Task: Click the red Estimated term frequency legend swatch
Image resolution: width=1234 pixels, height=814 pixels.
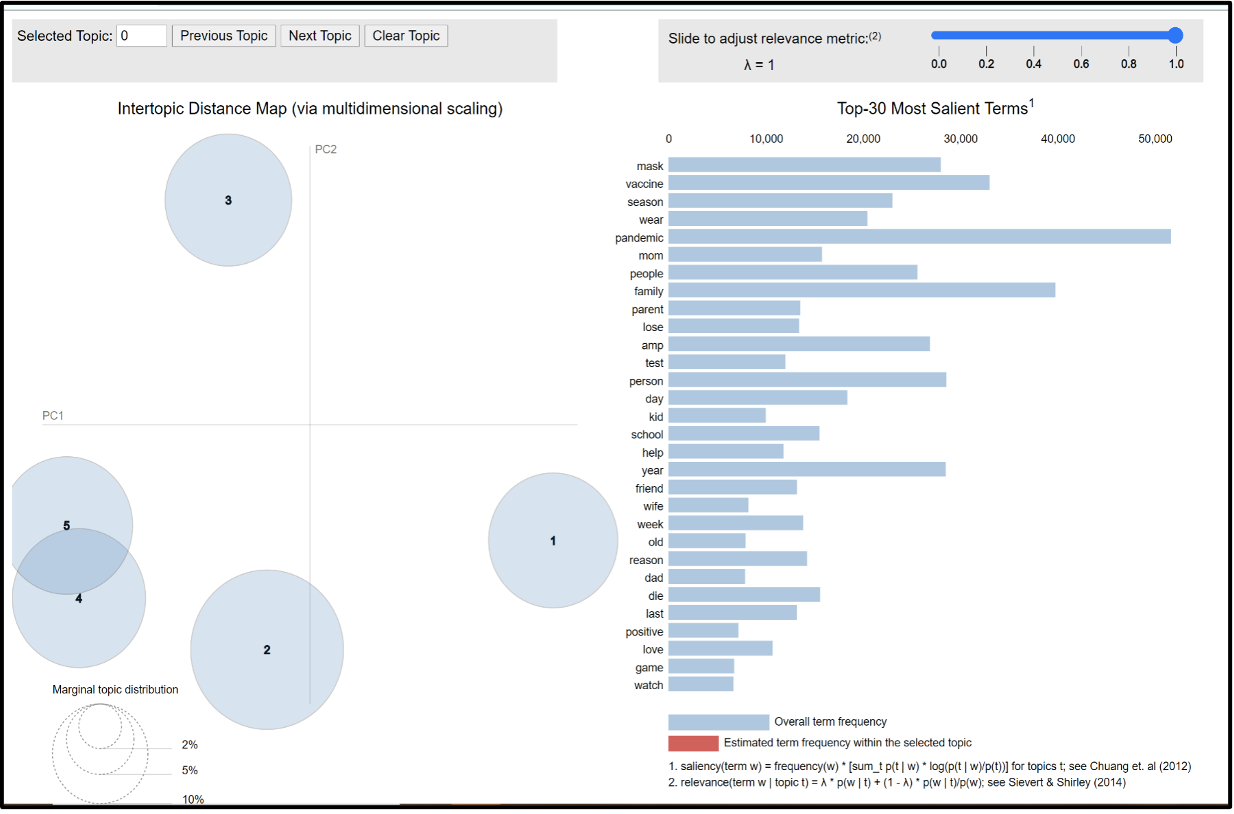Action: click(x=693, y=743)
